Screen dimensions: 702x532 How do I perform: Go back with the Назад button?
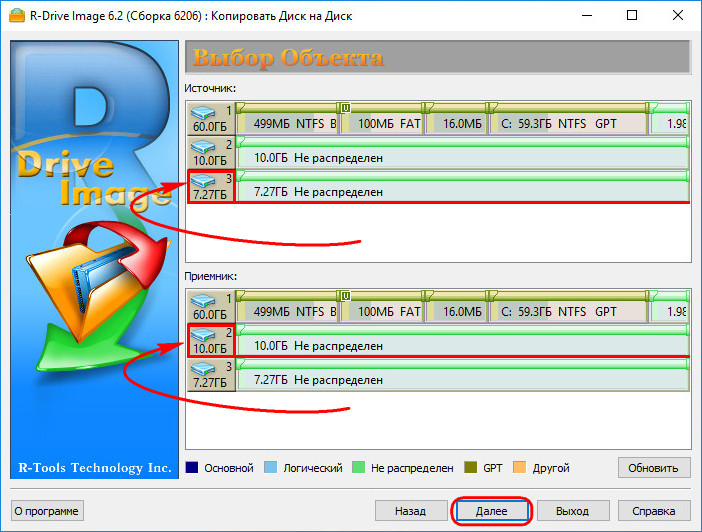coord(410,510)
